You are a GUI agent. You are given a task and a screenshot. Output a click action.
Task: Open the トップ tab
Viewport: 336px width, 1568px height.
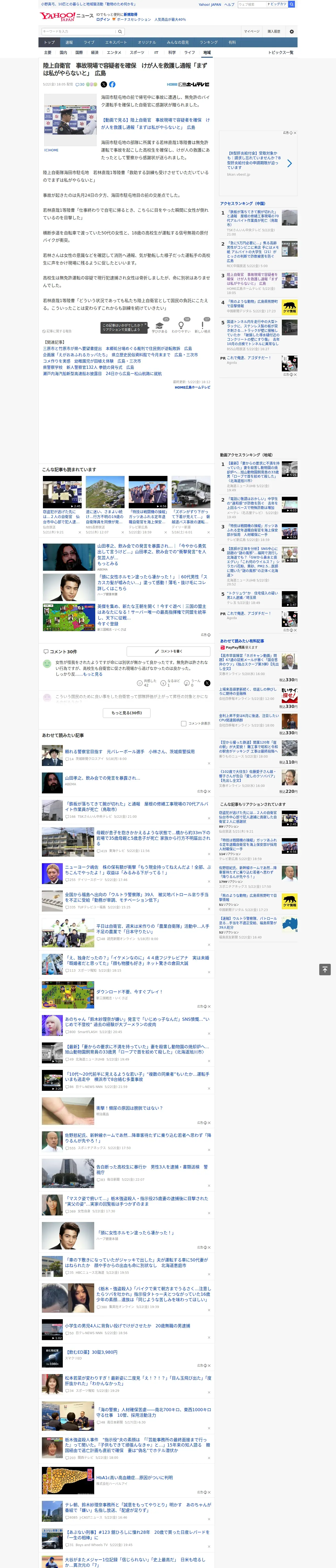coord(49,42)
